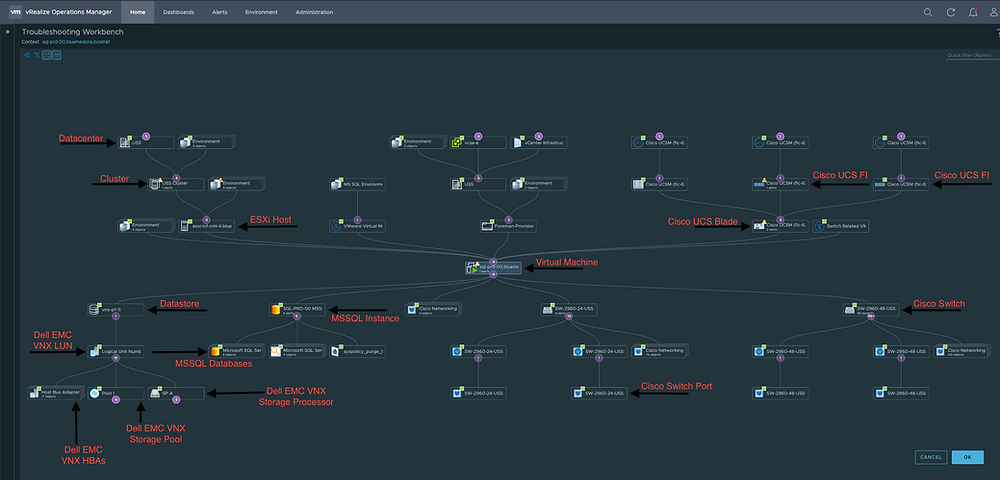Toggle purple badge above esxi-inf-cml-4.blue node
Screen dimensions: 1000x480
pyautogui.click(x=205, y=219)
